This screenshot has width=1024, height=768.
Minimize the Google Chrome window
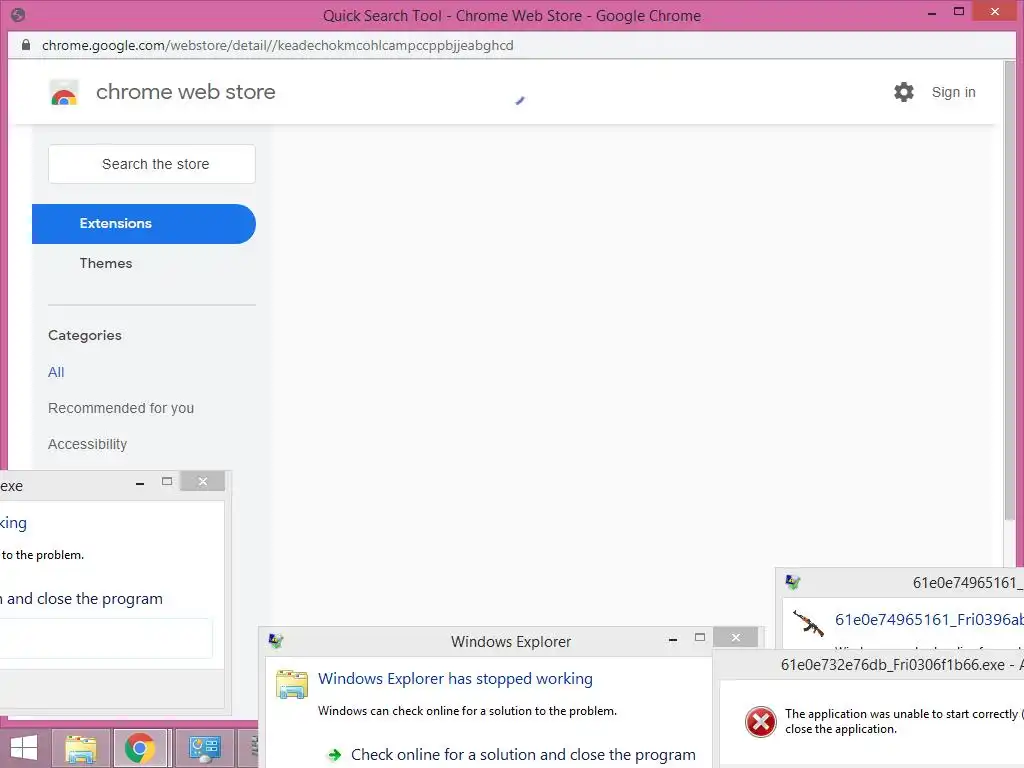[x=932, y=12]
